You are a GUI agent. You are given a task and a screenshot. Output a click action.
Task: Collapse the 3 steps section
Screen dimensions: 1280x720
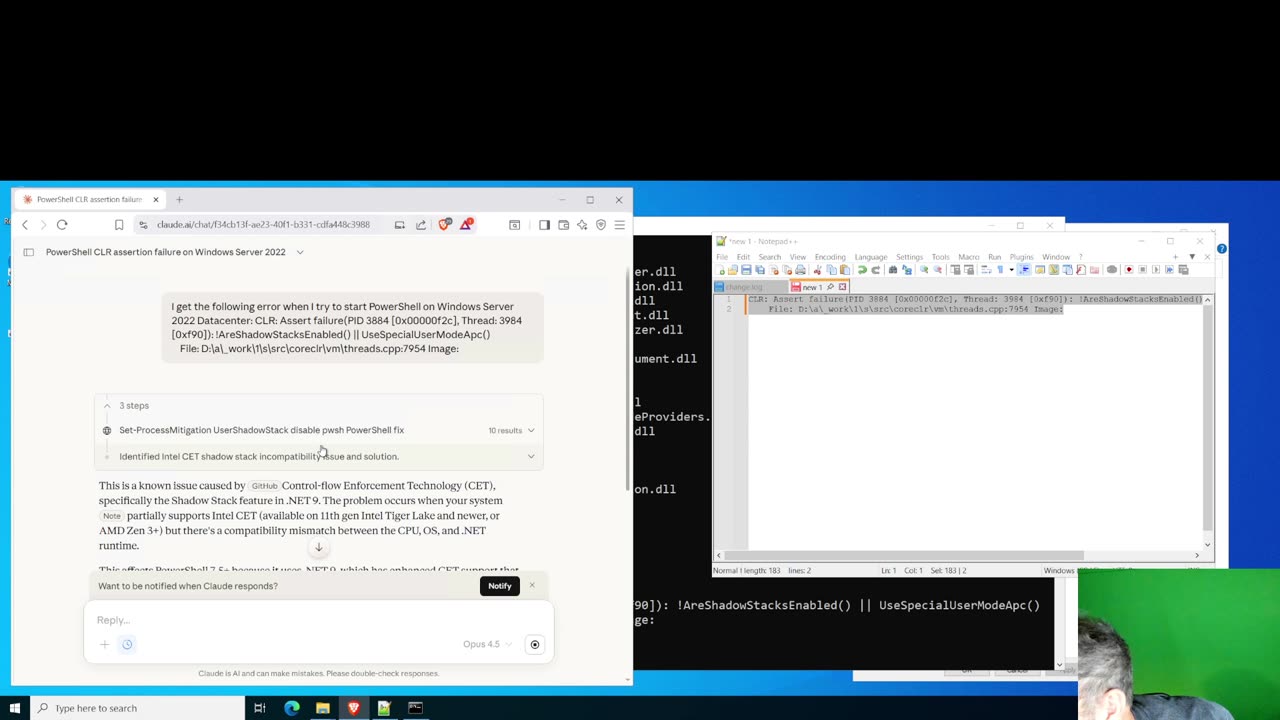tap(107, 405)
